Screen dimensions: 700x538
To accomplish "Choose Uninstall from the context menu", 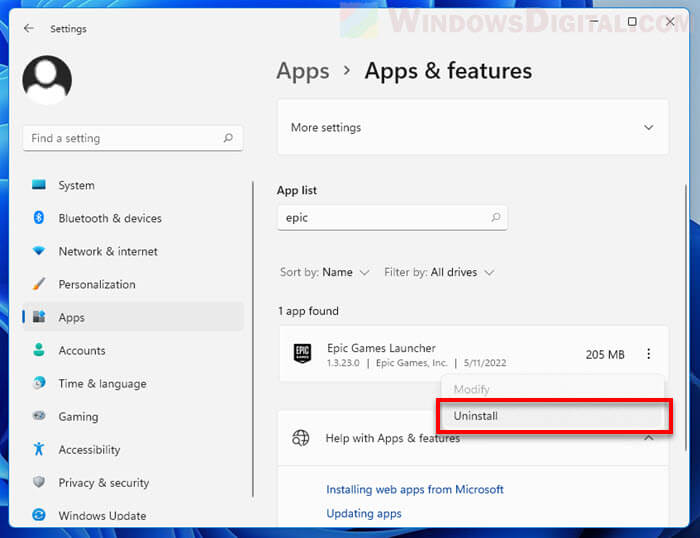I will [554, 416].
